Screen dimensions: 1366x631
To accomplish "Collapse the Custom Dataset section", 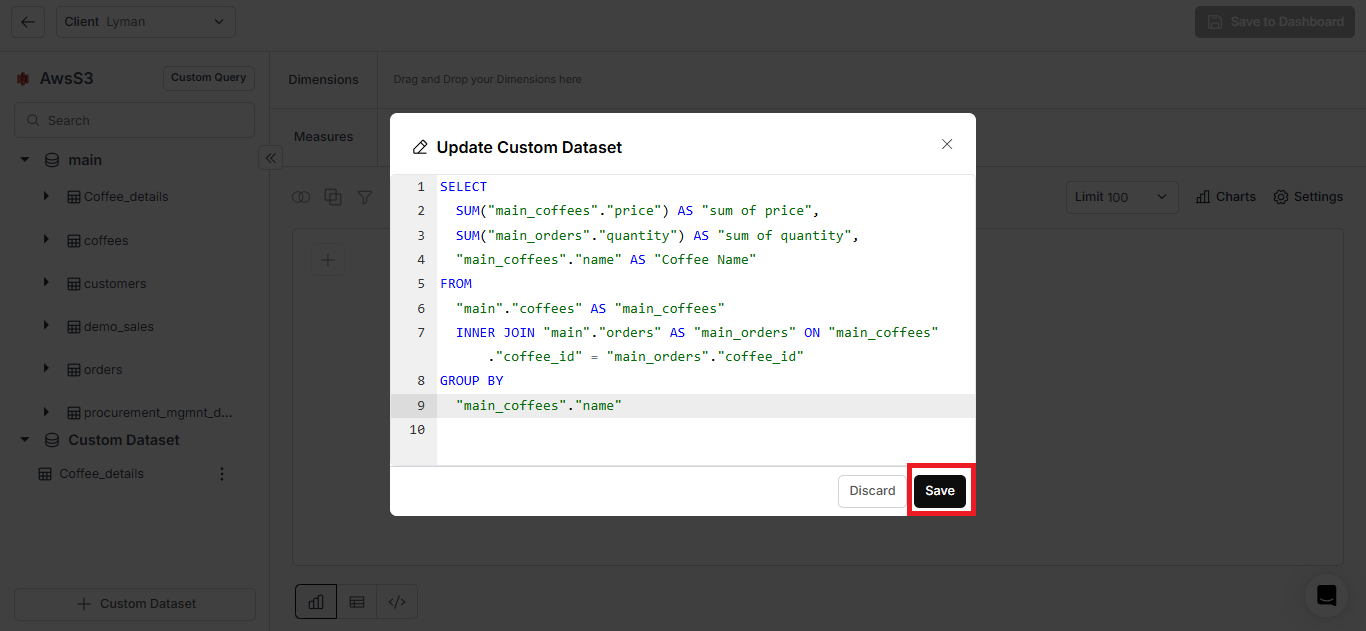I will pos(25,440).
